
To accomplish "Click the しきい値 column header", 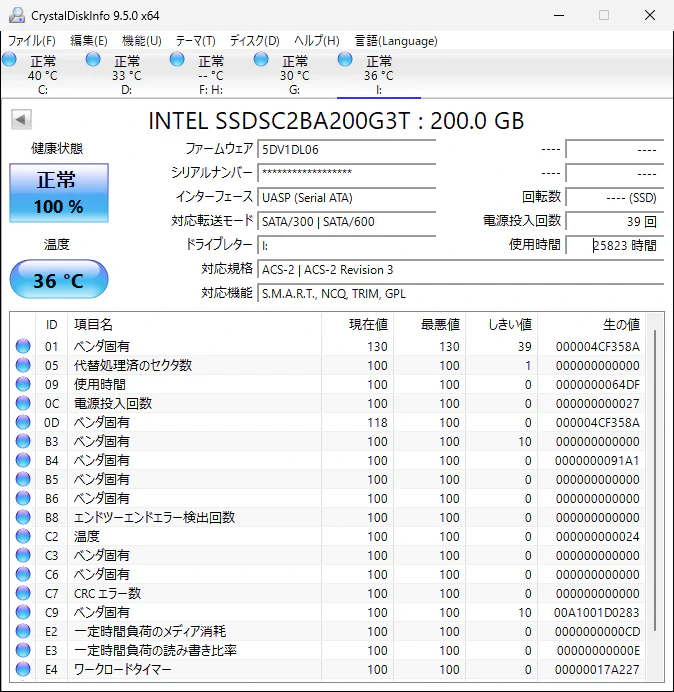I will pos(501,324).
